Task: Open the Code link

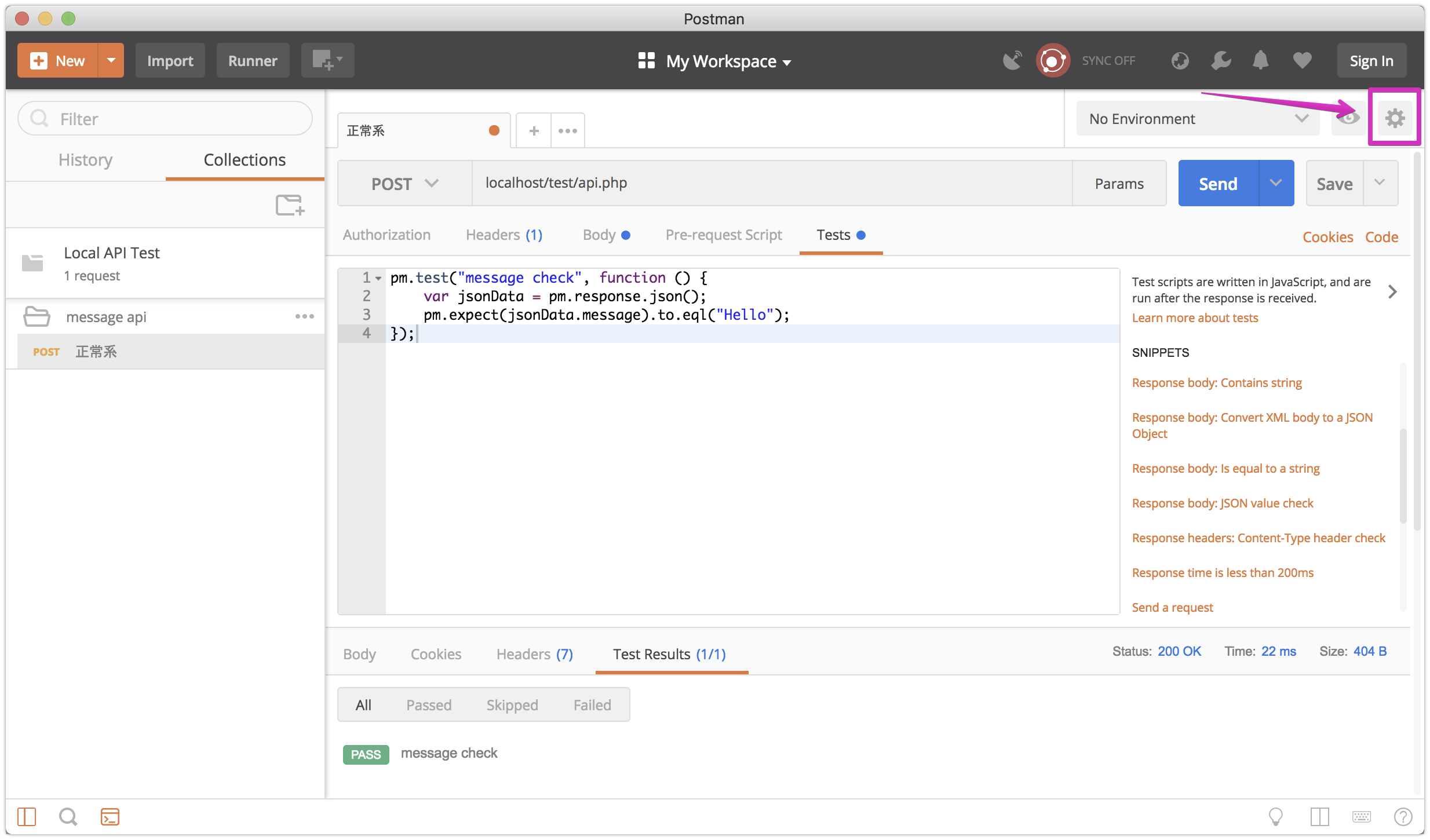Action: tap(1381, 236)
